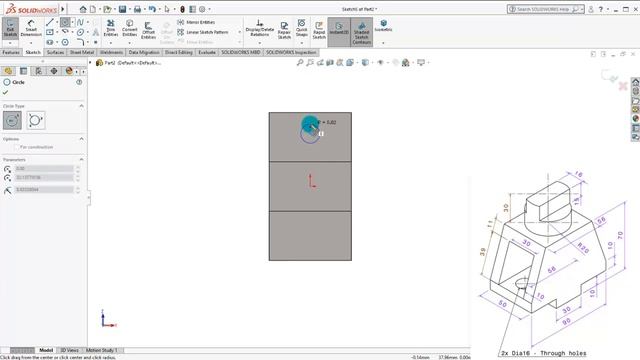This screenshot has height=360, width=640.
Task: Open Display/Delete Relations dropdown arrow
Action: coord(260,43)
